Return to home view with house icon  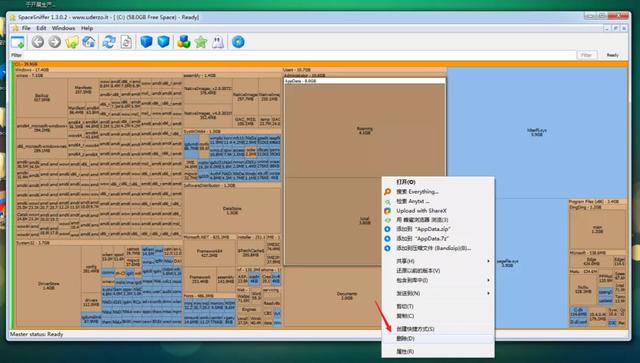(x=89, y=42)
